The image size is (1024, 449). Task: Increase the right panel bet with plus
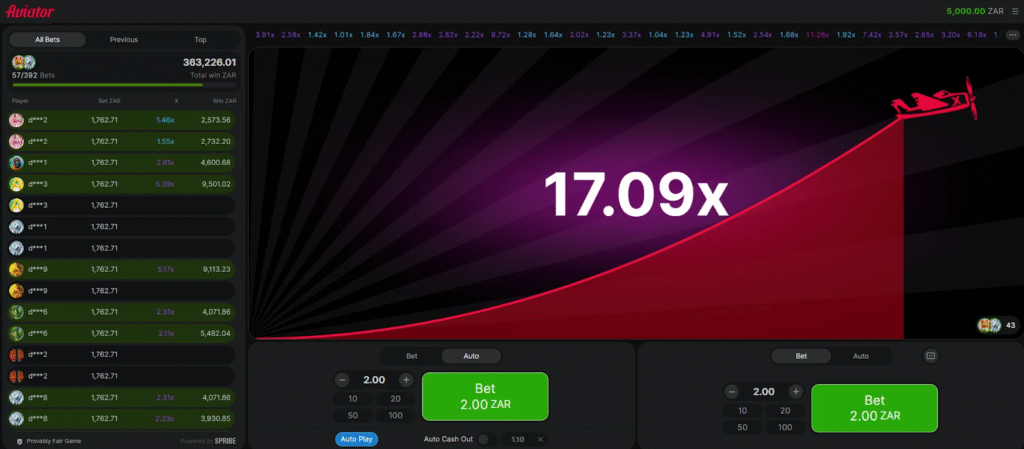click(795, 392)
